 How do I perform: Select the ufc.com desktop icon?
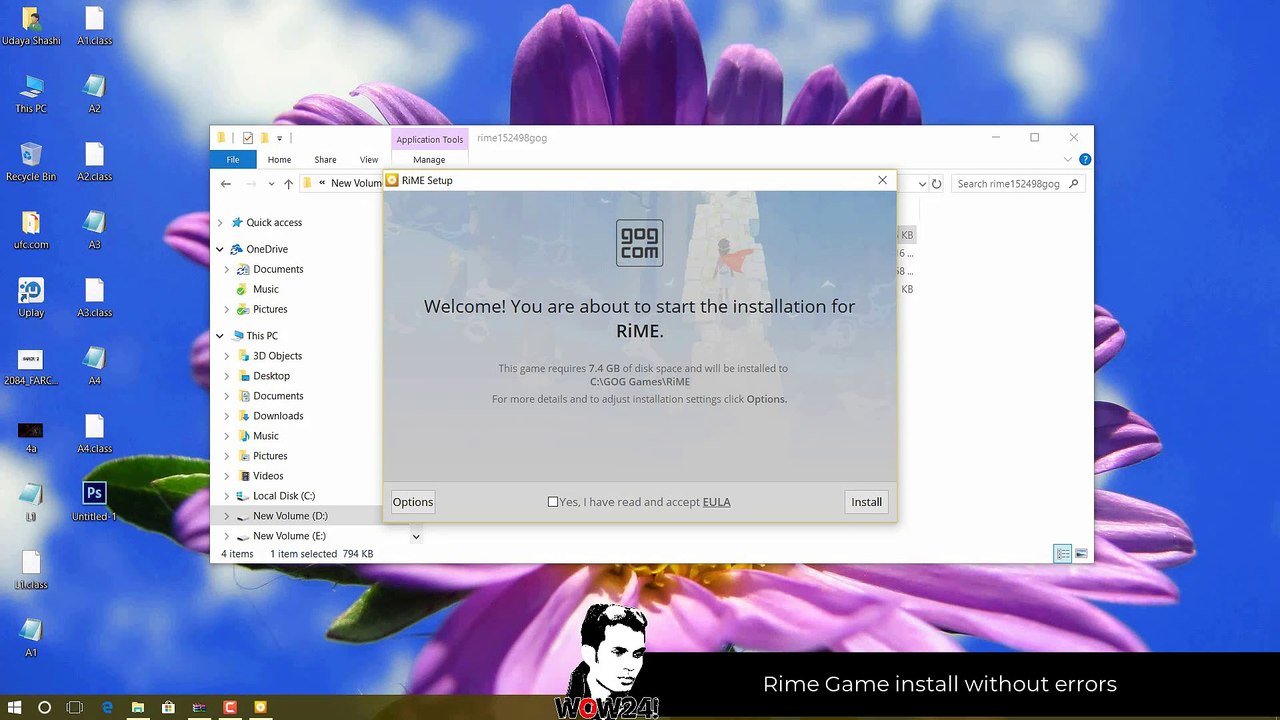click(x=31, y=230)
